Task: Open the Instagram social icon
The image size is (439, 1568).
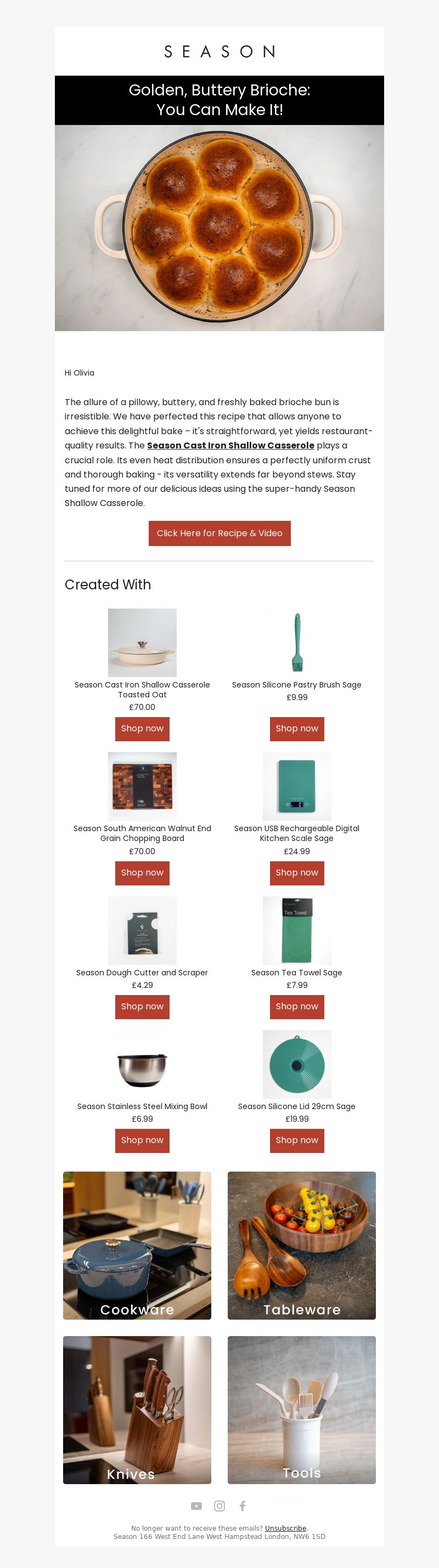Action: pos(219,1506)
